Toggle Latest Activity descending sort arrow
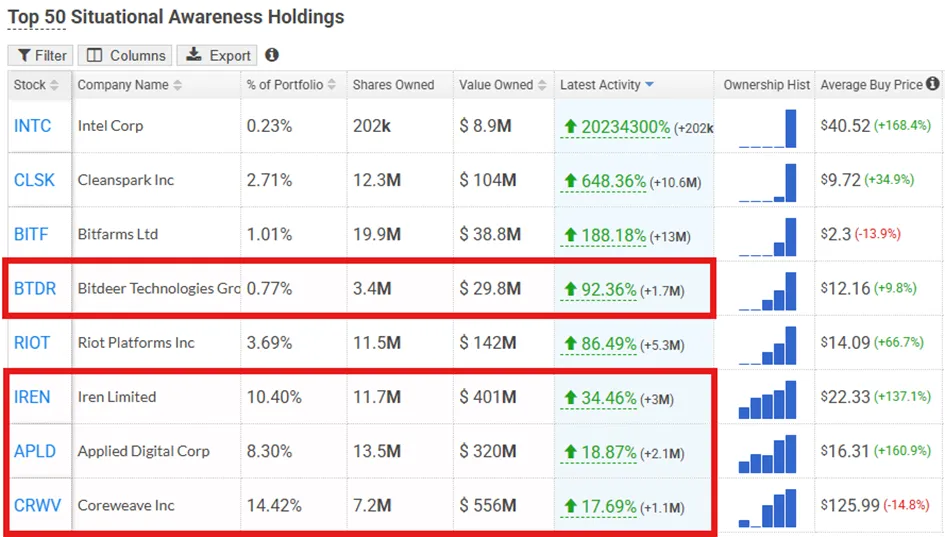The width and height of the screenshot is (945, 537). click(x=649, y=85)
